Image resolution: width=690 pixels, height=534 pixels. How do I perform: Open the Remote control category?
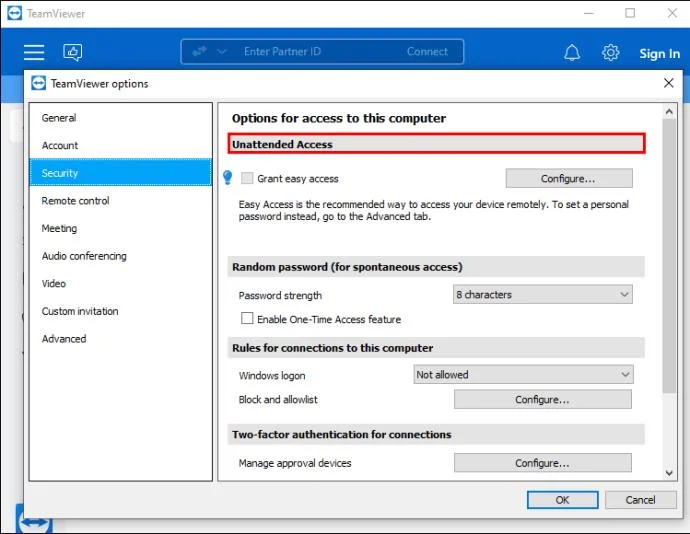pyautogui.click(x=121, y=201)
